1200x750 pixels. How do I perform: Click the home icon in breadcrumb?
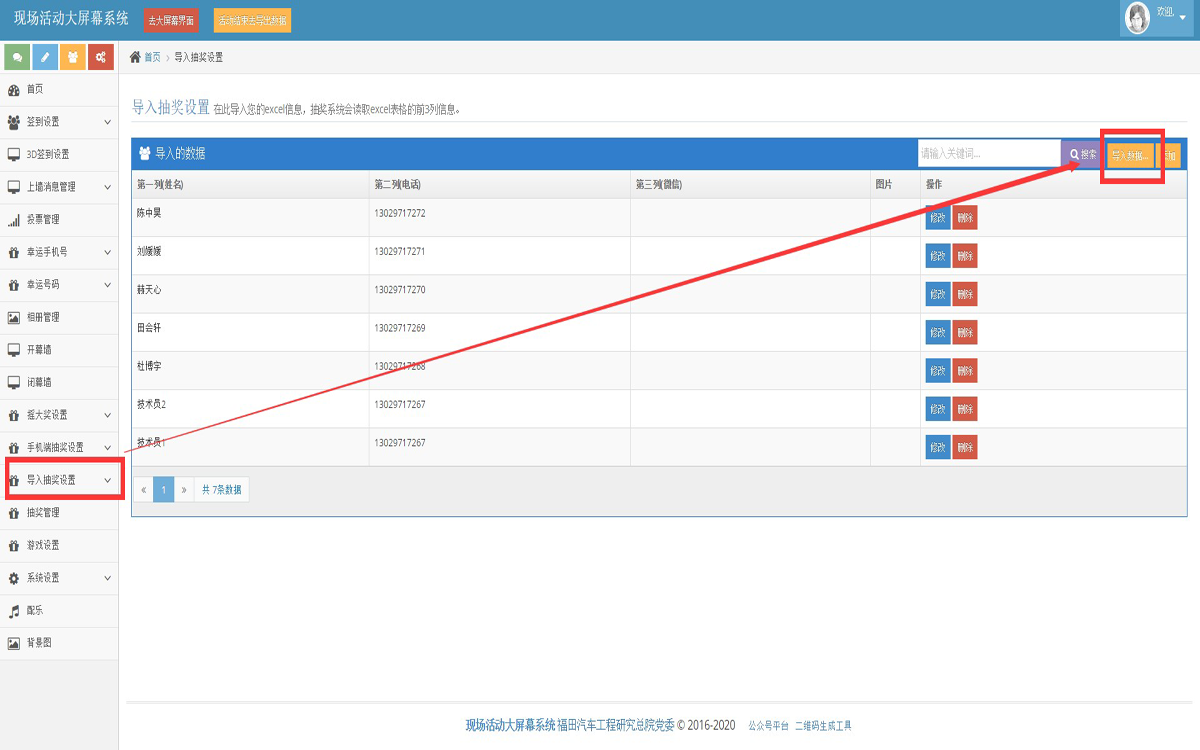(x=136, y=57)
